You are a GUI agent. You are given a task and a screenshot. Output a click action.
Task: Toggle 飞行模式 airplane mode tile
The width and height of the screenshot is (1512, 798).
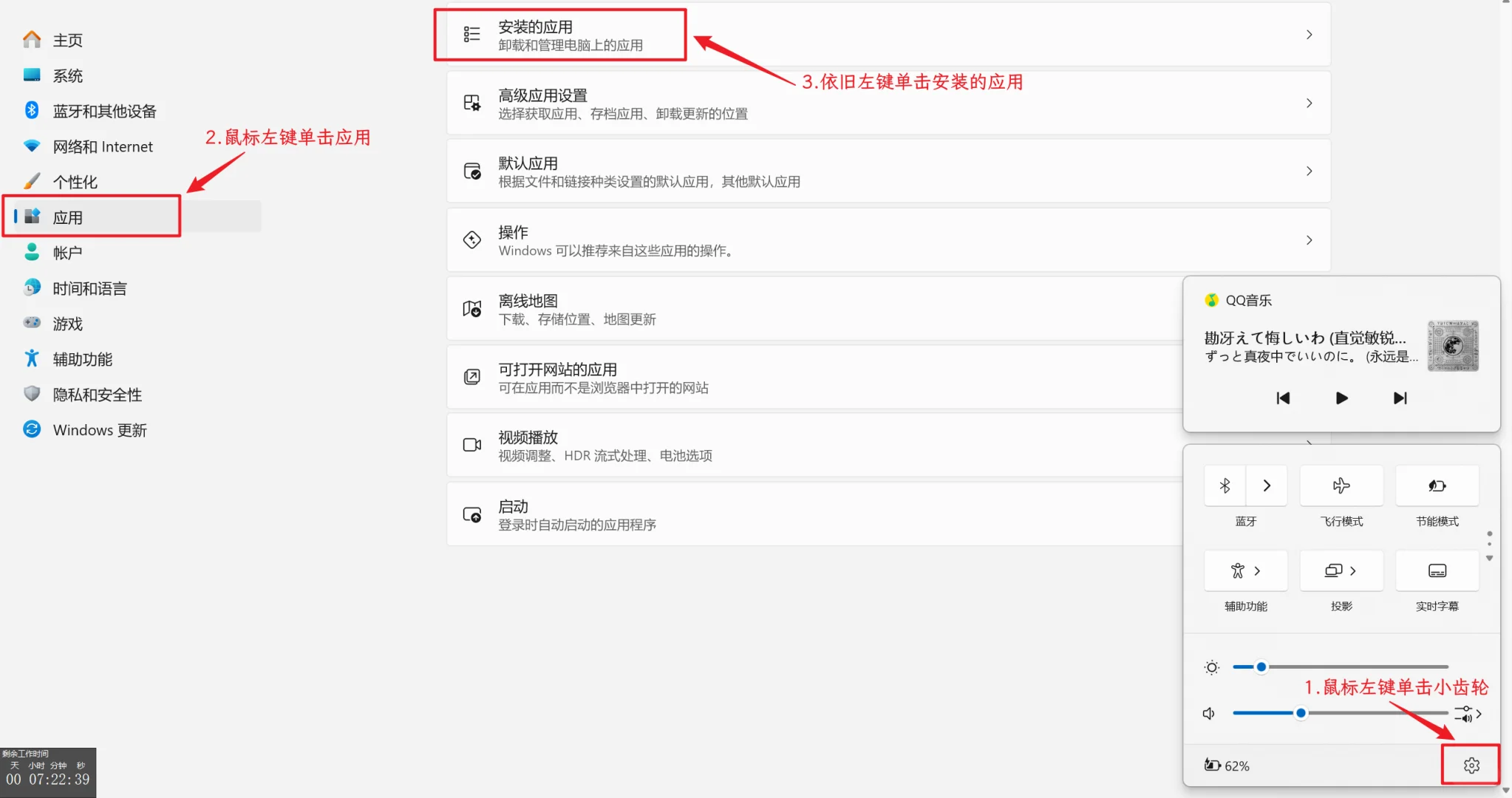click(x=1341, y=485)
